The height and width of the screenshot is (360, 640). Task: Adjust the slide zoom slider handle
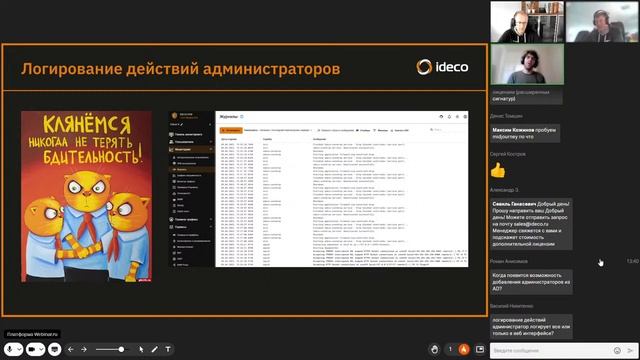(121, 349)
